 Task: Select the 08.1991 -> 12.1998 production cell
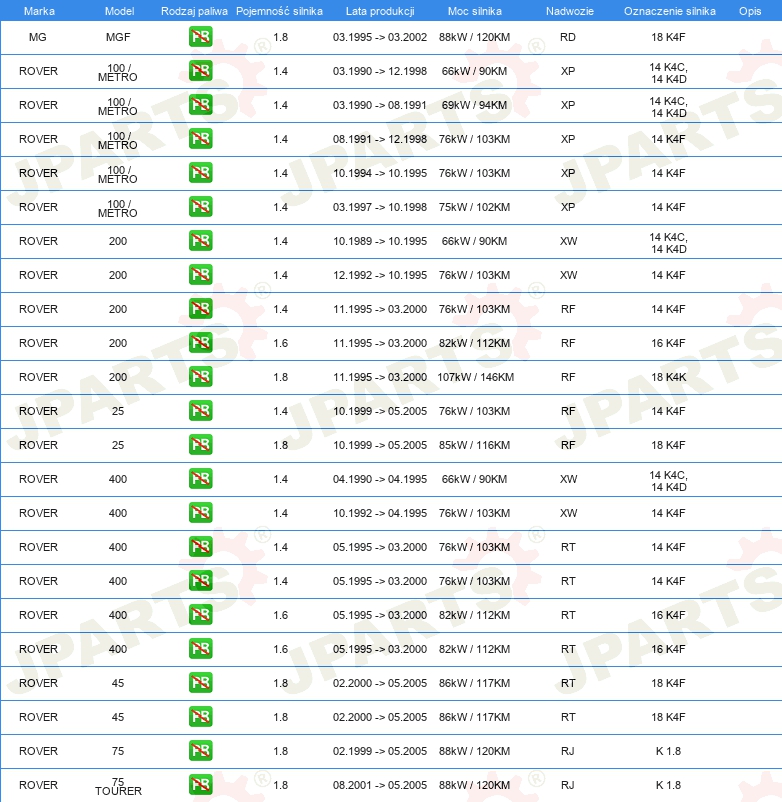379,139
